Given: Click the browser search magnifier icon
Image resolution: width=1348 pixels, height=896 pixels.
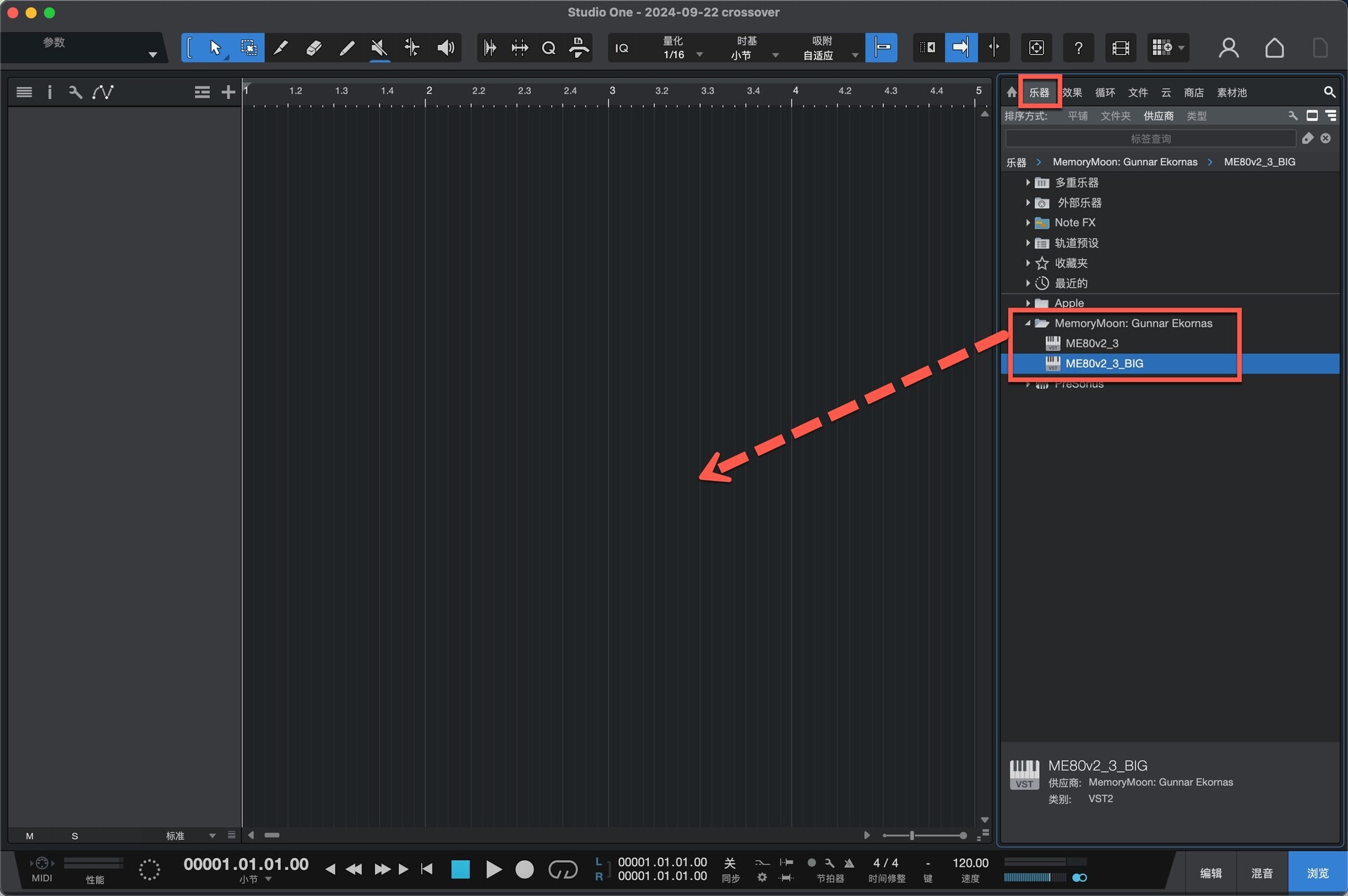Looking at the screenshot, I should [x=1329, y=92].
